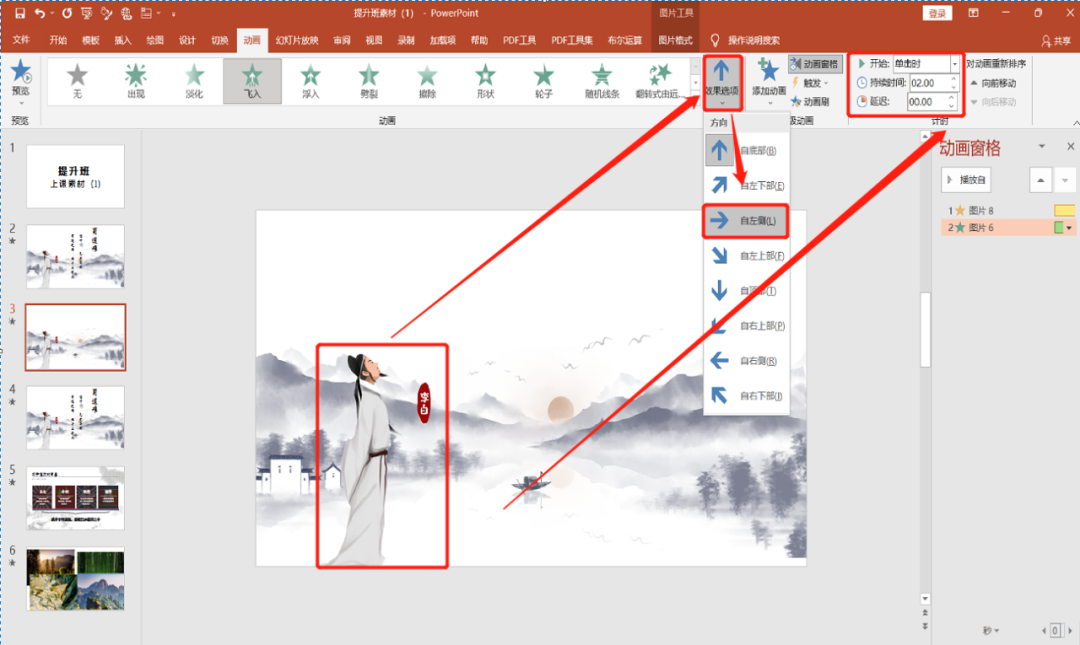
Task: Select the 轮子 wheel animation
Action: [x=543, y=81]
